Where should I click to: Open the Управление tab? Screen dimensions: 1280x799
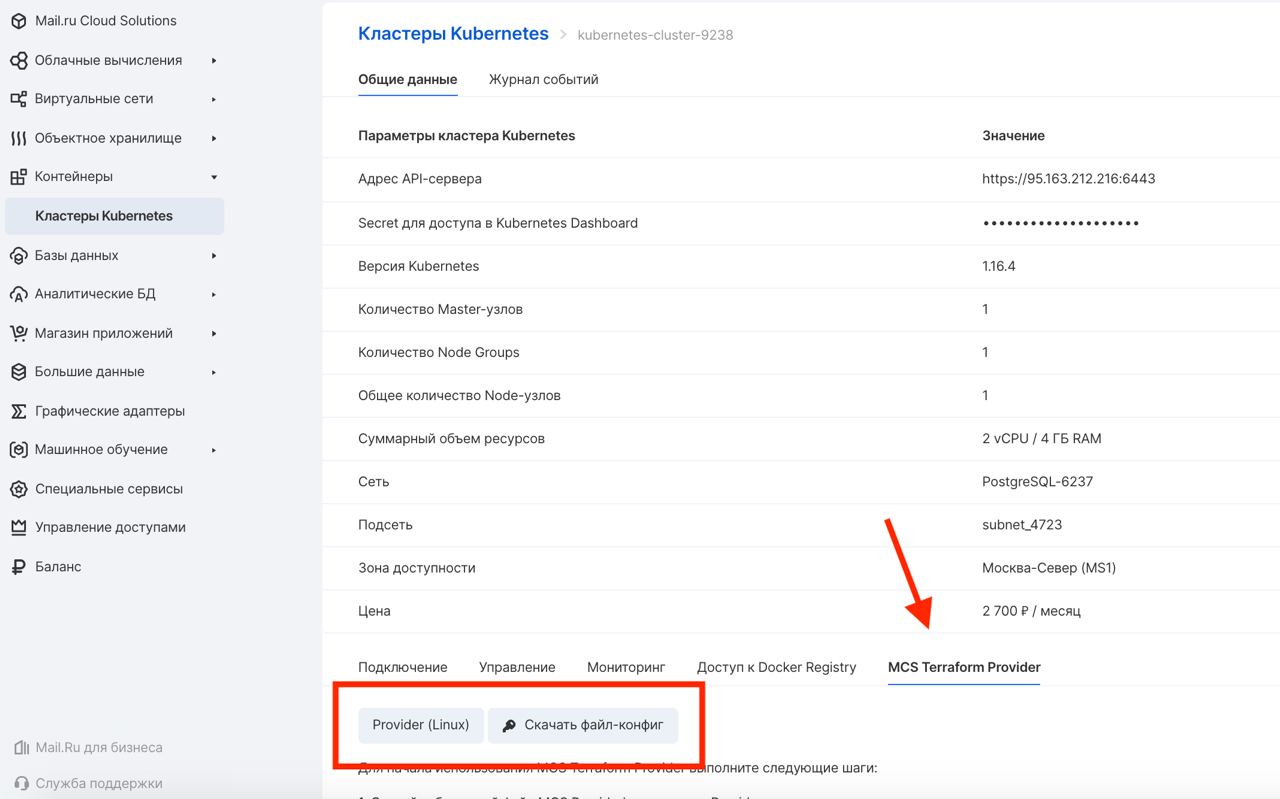pos(517,667)
